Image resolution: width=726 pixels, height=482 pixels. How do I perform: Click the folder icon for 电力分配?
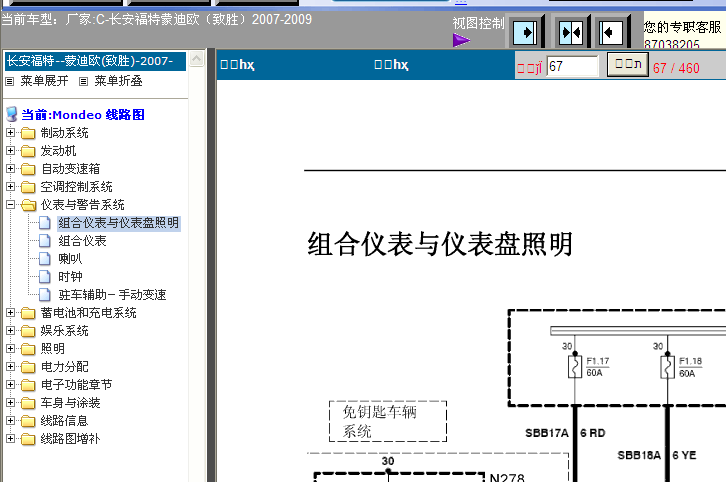(x=28, y=367)
